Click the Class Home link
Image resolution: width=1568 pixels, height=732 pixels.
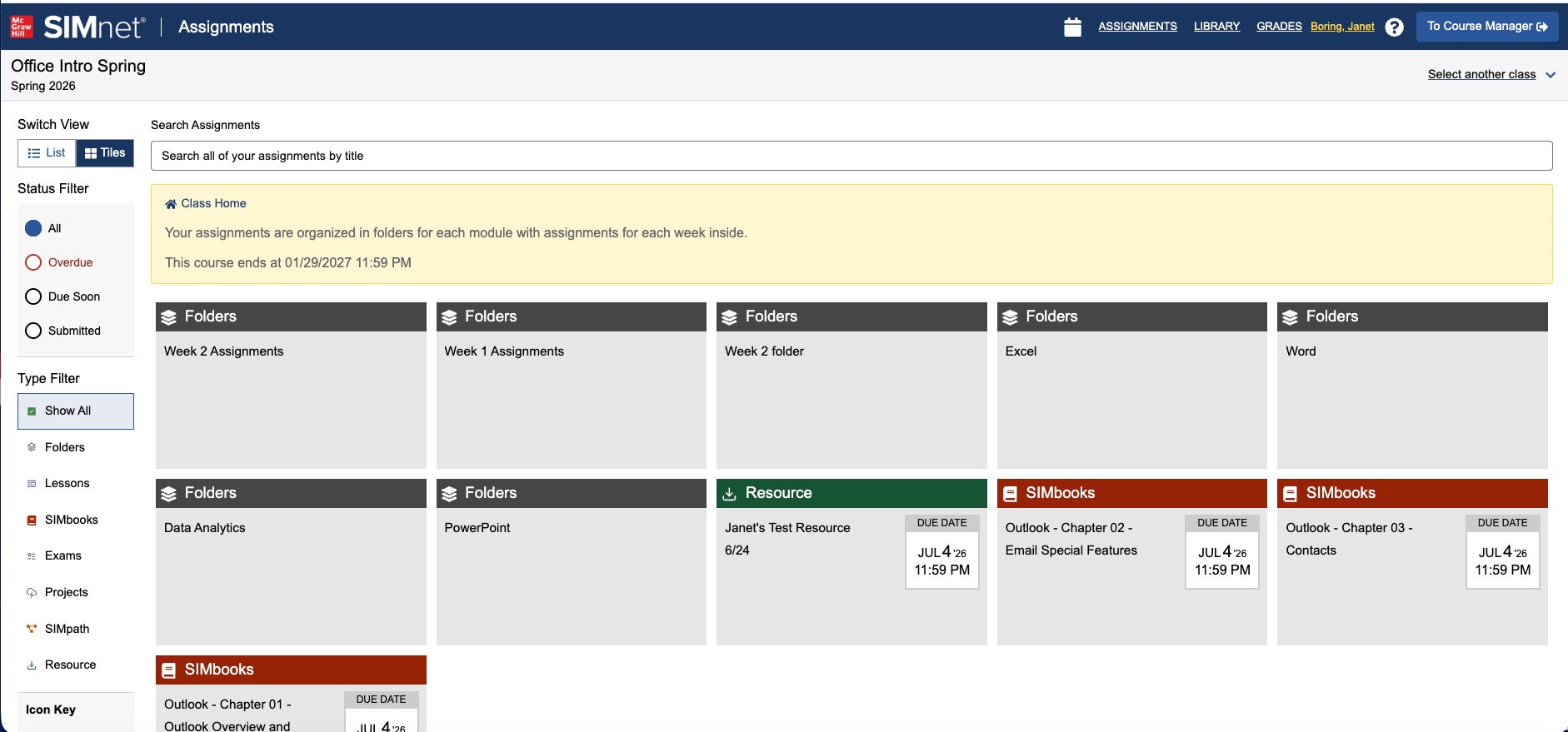(x=213, y=203)
